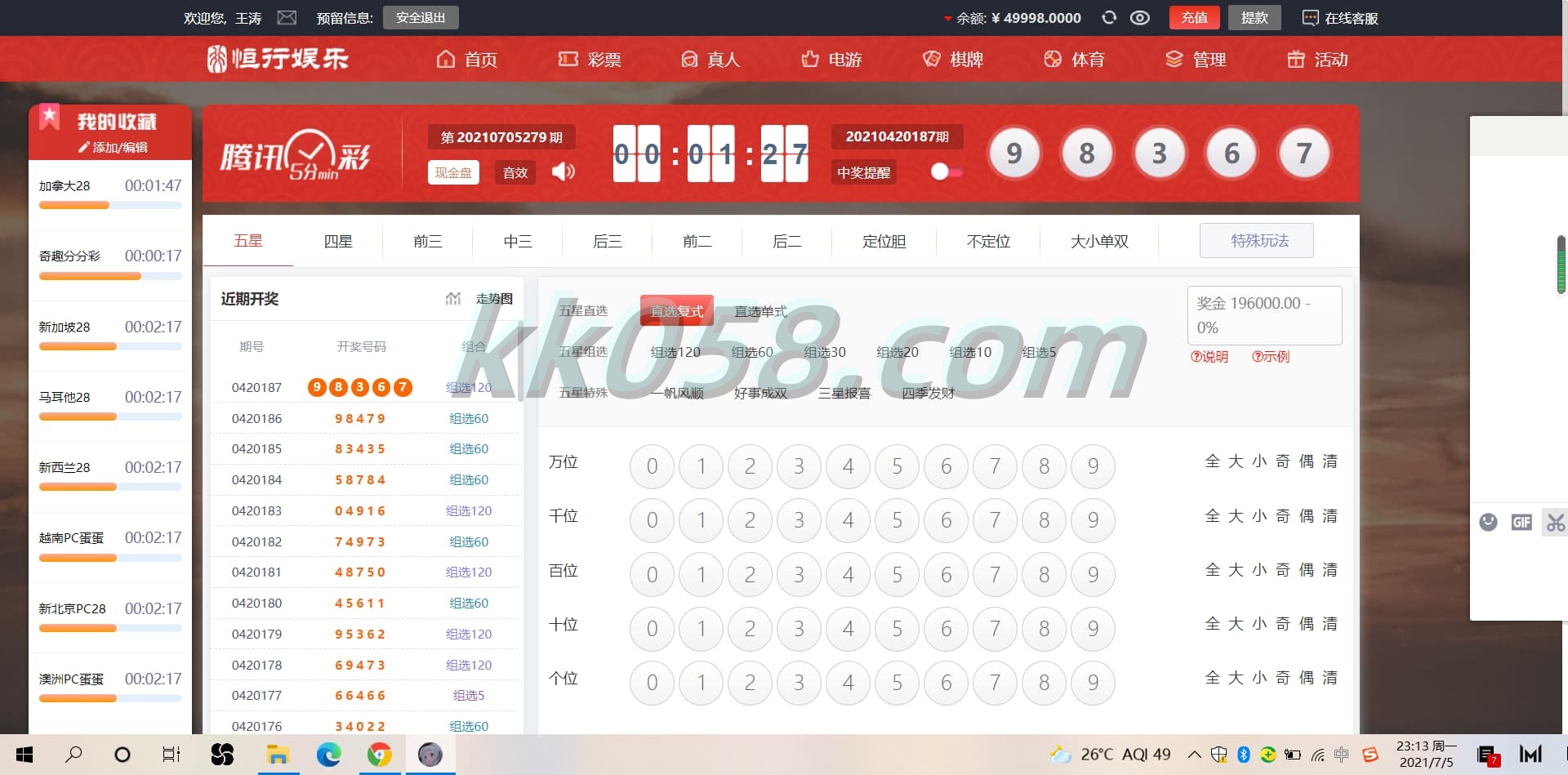Open Microsoft Edge on taskbar
Screen dimensions: 1568x775
pyautogui.click(x=328, y=755)
